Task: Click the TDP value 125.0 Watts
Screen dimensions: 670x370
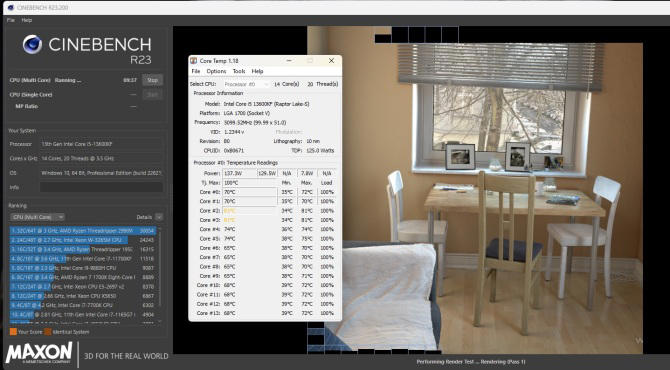Action: point(320,150)
